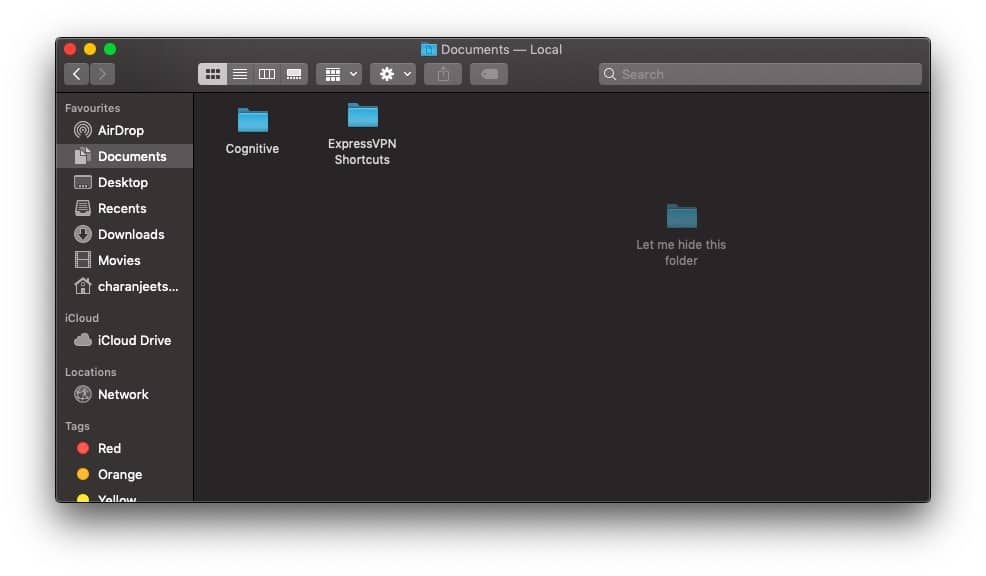986x576 pixels.
Task: Select the Cognitive folder
Action: coord(253,120)
